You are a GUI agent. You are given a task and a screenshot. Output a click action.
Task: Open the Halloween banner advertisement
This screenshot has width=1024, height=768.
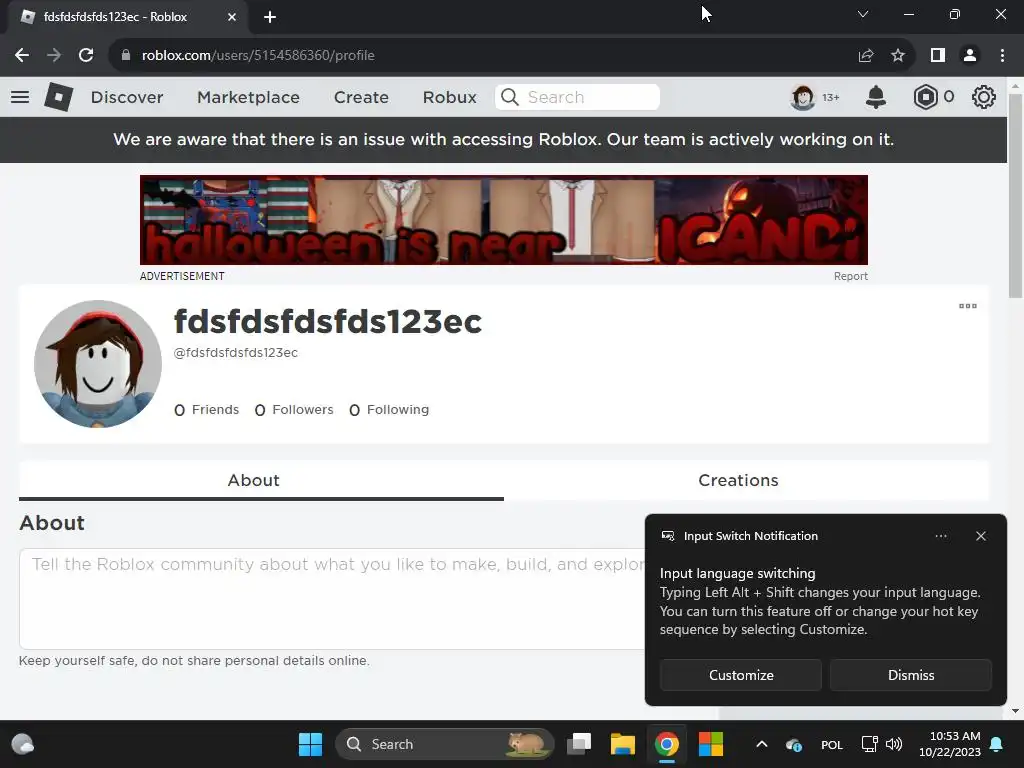click(x=504, y=220)
